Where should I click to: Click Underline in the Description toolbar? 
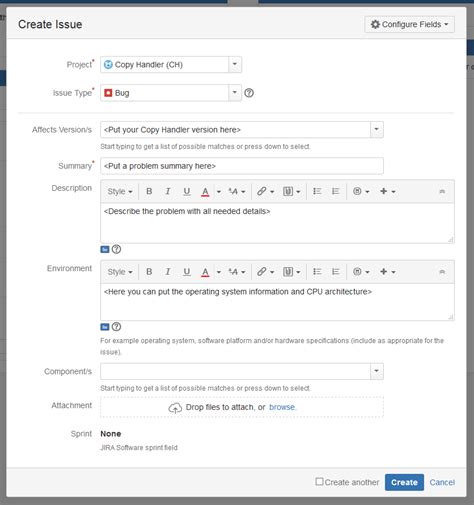point(187,191)
